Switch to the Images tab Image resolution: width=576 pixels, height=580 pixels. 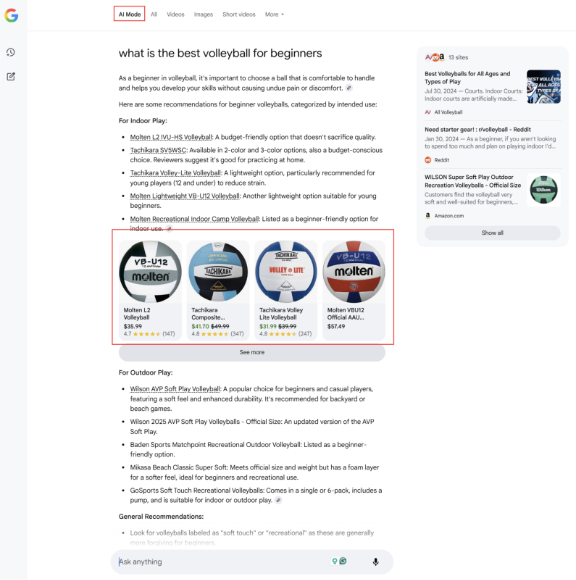(203, 14)
